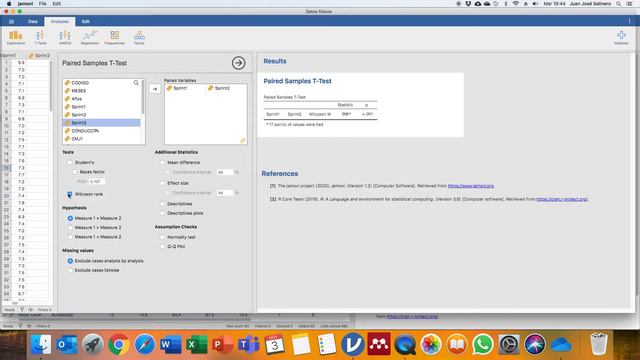This screenshot has width=640, height=360.
Task: Open Spotlight search in the menu bar
Action: pos(619,4)
